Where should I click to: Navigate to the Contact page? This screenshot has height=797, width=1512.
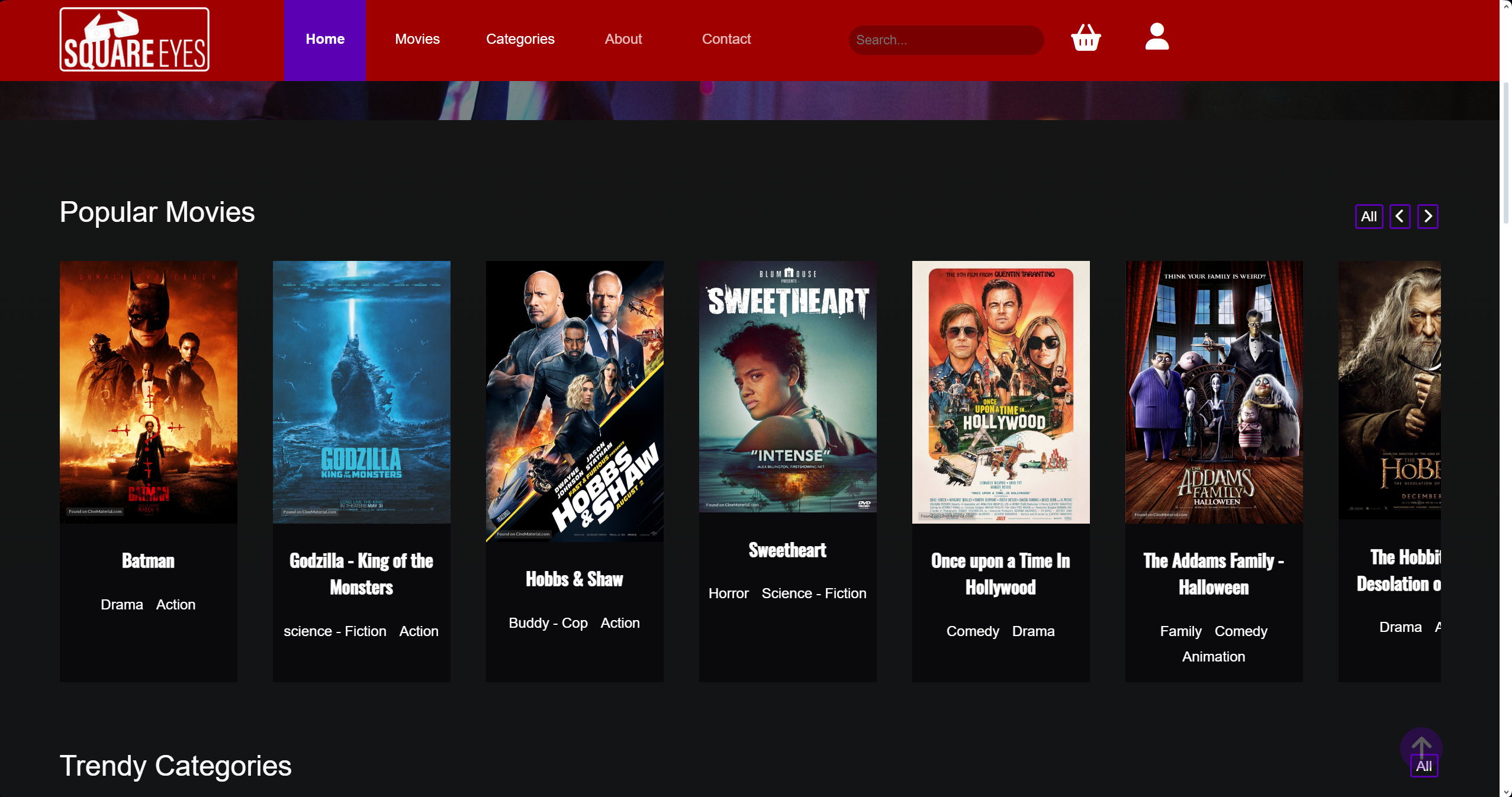(726, 38)
